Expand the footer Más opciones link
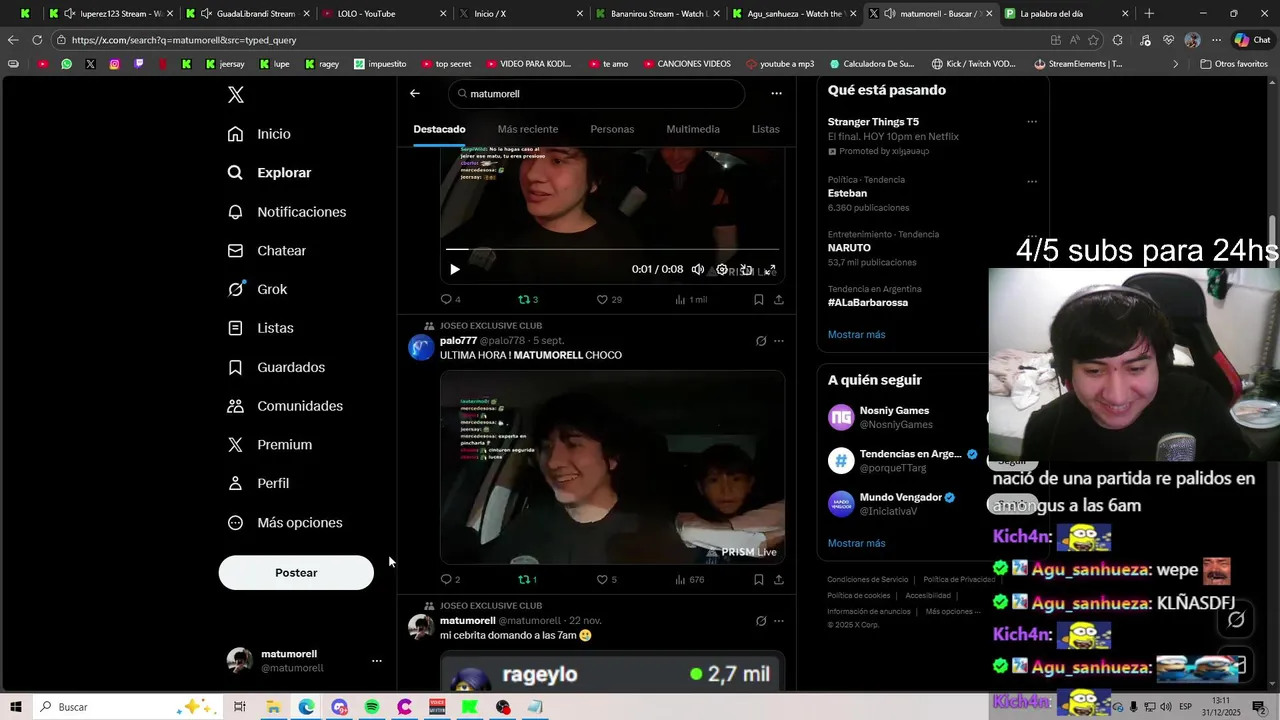The image size is (1280, 720). (x=953, y=612)
